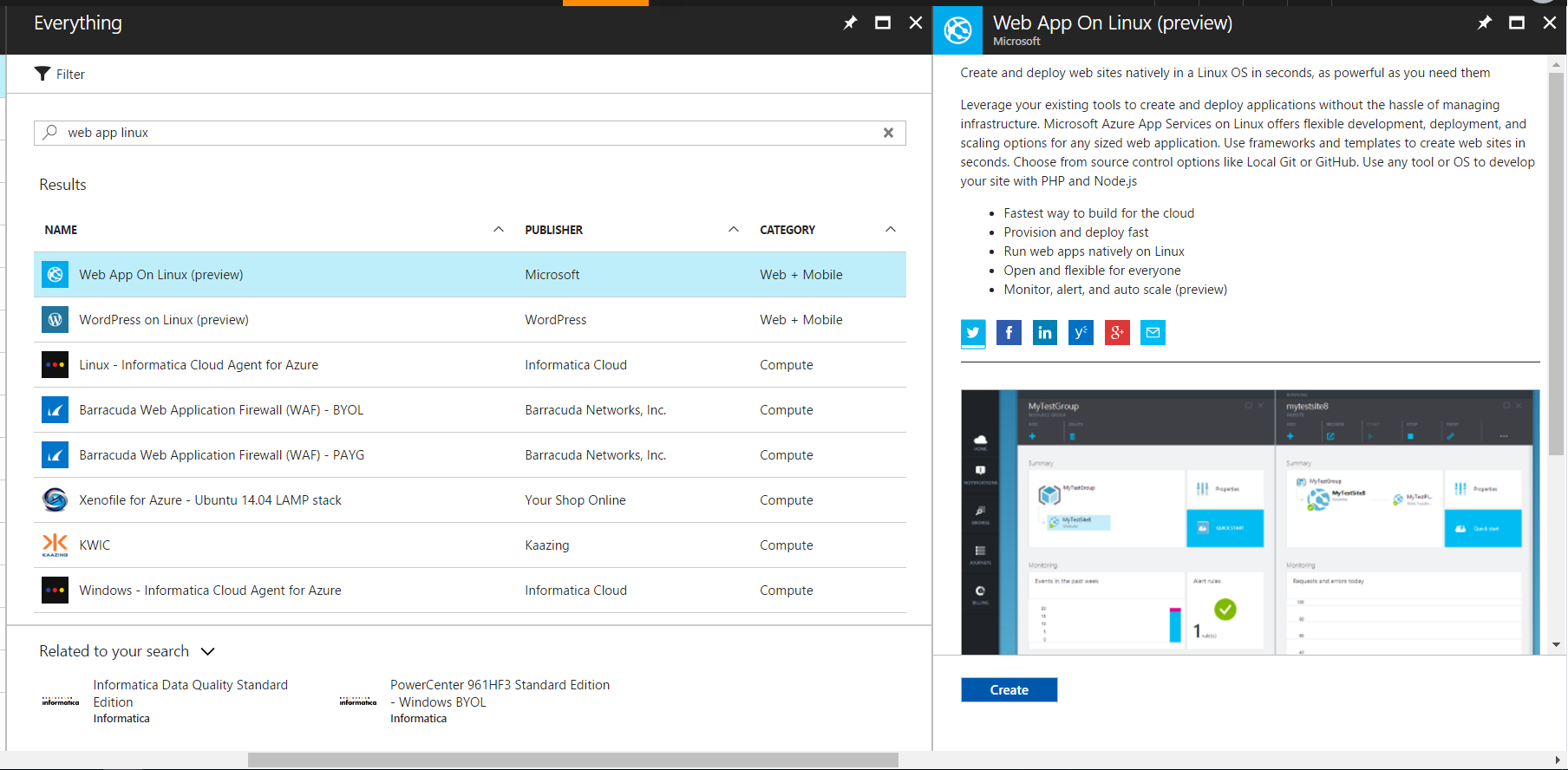Click the search magnifier icon
Viewport: 1568px width, 770px height.
coord(50,132)
